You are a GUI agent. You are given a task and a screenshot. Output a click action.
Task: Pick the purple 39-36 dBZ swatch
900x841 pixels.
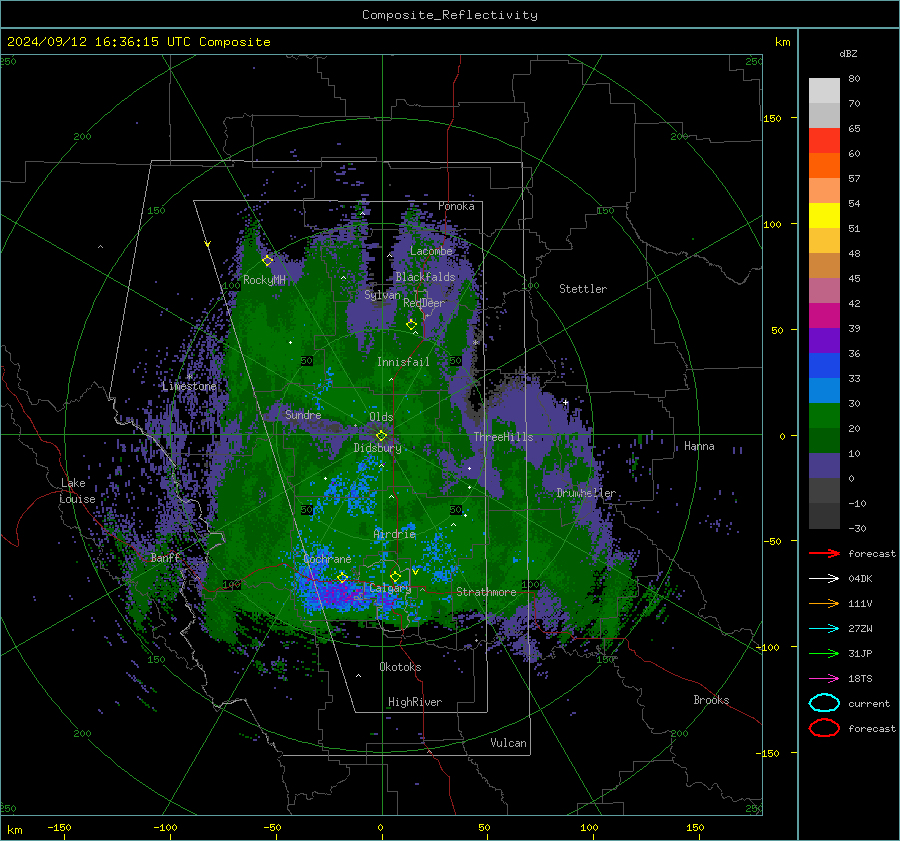[824, 340]
